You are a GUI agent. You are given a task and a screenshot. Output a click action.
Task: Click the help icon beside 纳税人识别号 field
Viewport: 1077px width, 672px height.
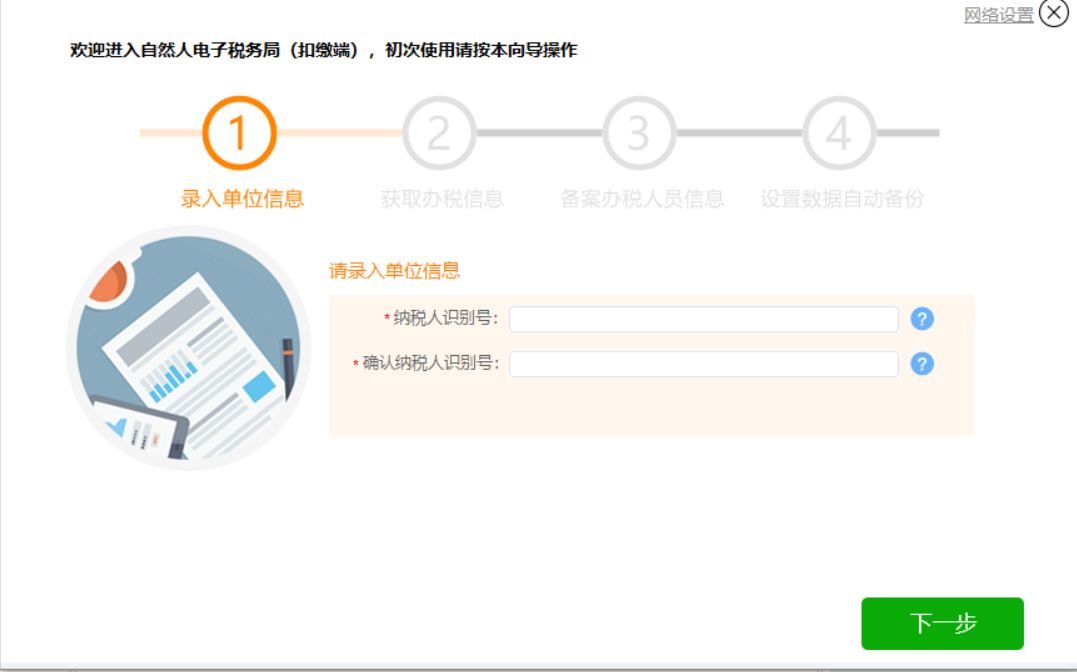[x=922, y=319]
